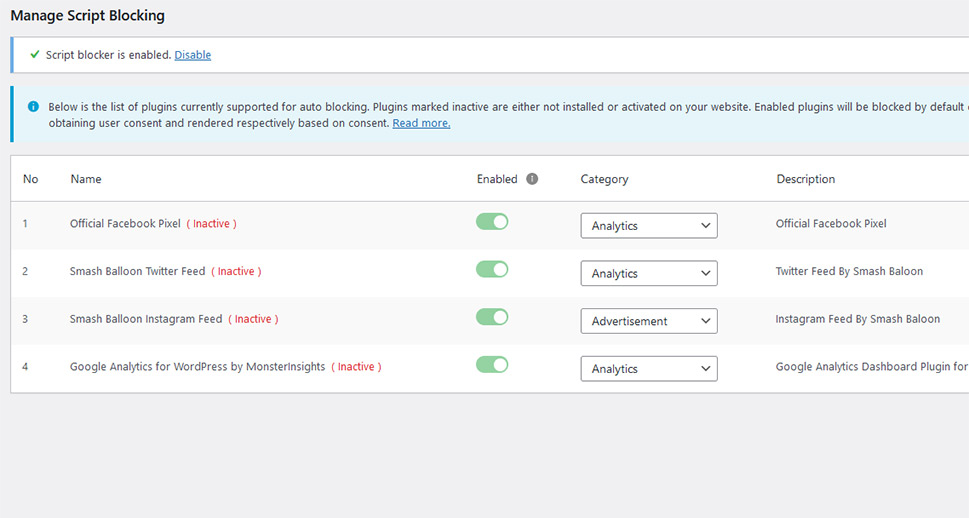969x518 pixels.
Task: Toggle off Official Facebook Pixel blocking
Action: [x=492, y=222]
